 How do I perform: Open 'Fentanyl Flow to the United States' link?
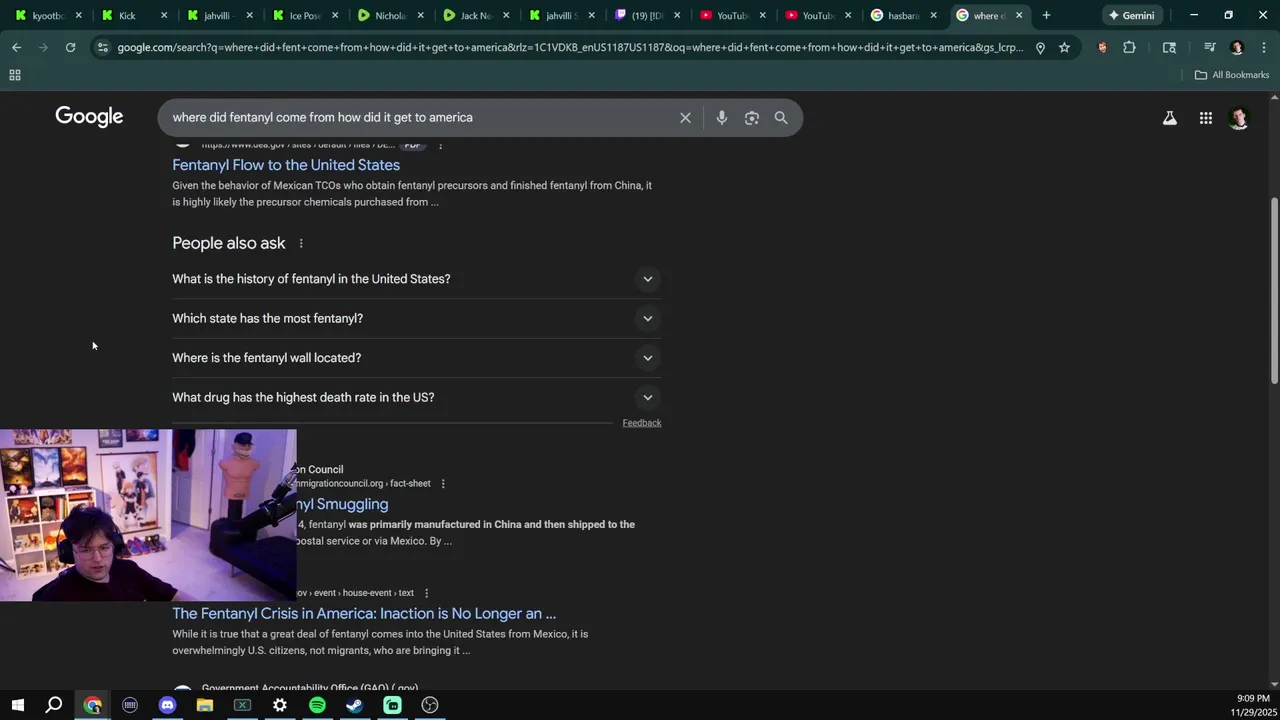pos(286,165)
